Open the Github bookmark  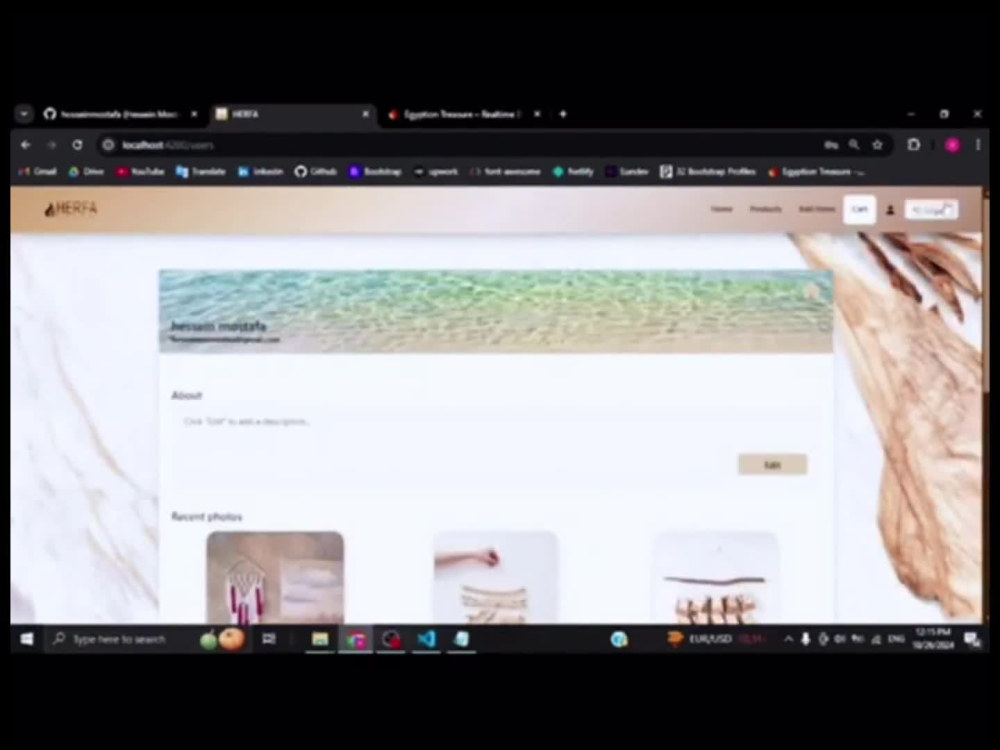[x=316, y=172]
